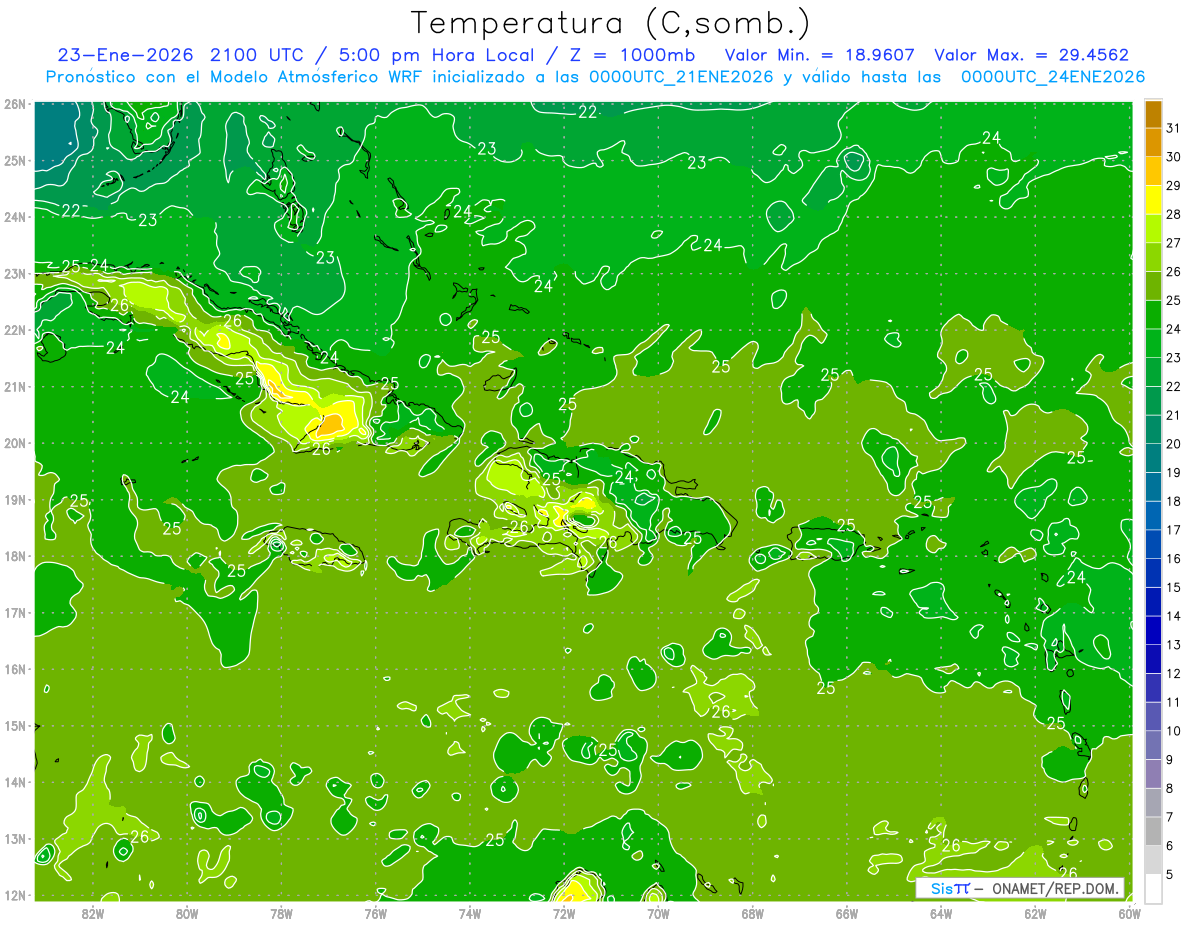Click the dark blue 13–14 colorbar segment
The width and height of the screenshot is (1200, 927).
click(1153, 630)
